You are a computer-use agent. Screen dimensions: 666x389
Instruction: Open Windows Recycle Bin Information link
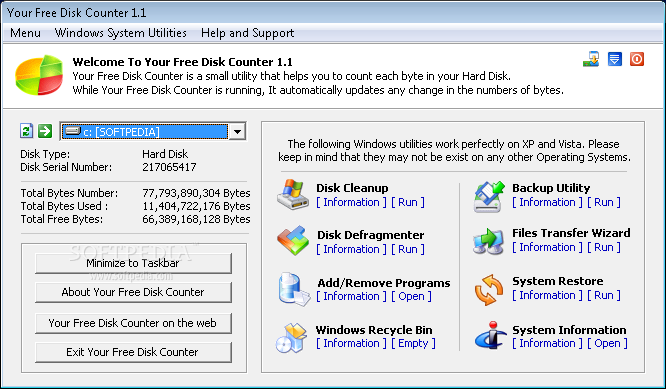pyautogui.click(x=351, y=343)
